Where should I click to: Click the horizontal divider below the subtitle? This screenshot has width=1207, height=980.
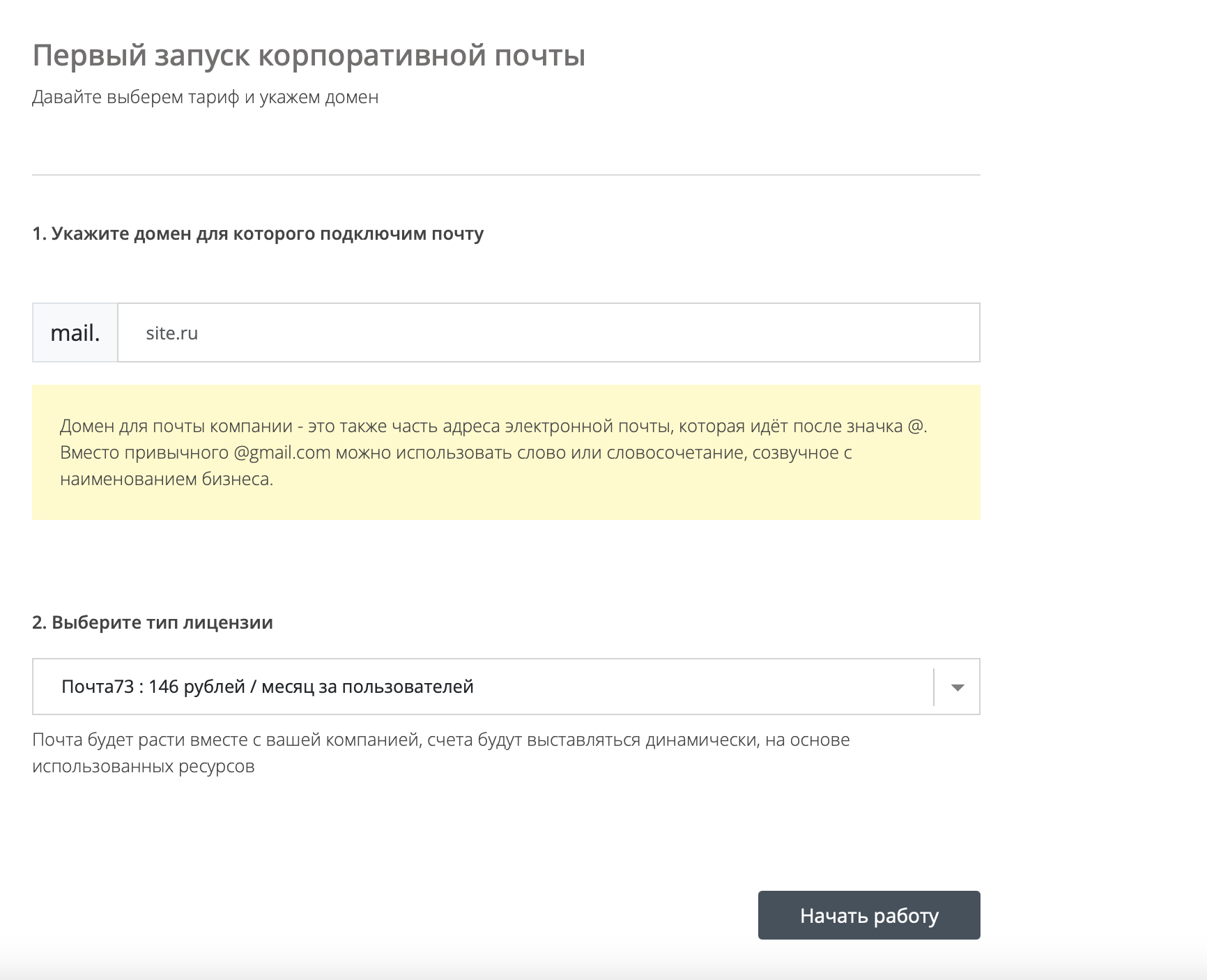click(x=506, y=175)
